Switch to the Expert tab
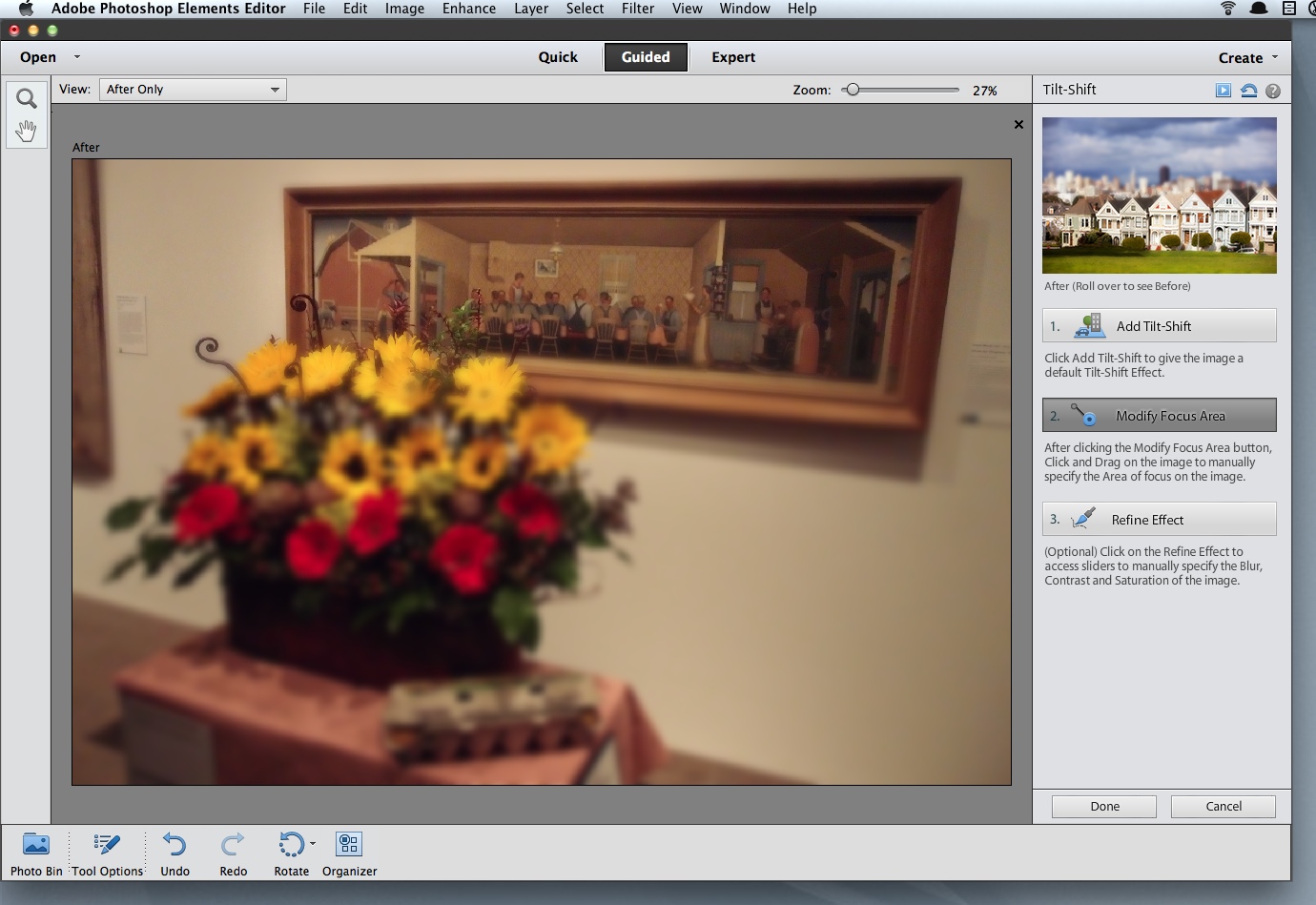Screen dimensions: 1316x905 [x=732, y=57]
